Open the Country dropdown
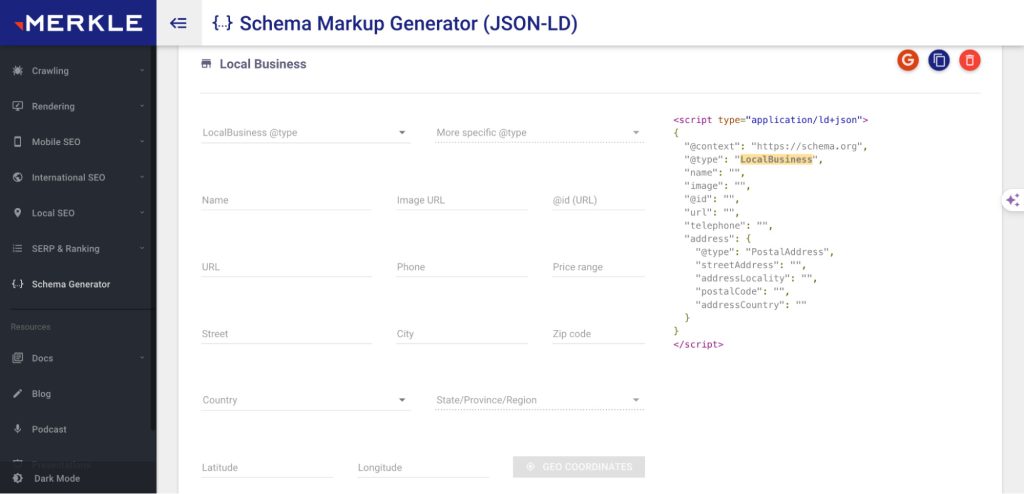Screen dimensions: 1024x494 point(305,400)
